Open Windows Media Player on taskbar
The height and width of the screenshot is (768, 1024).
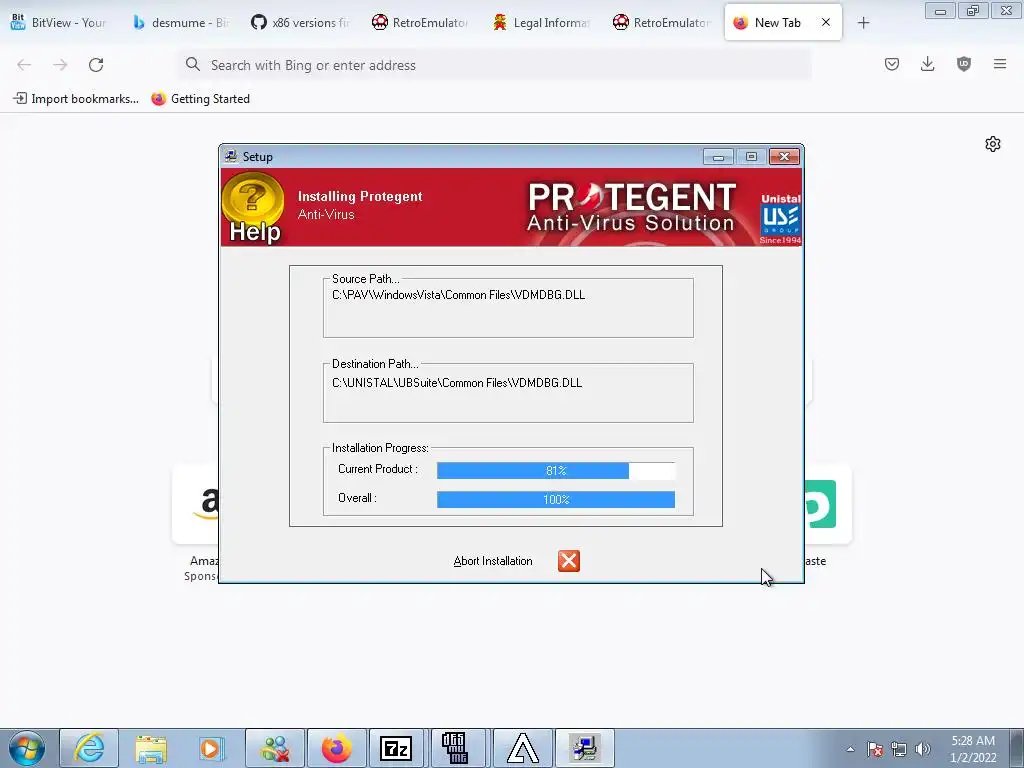[212, 748]
